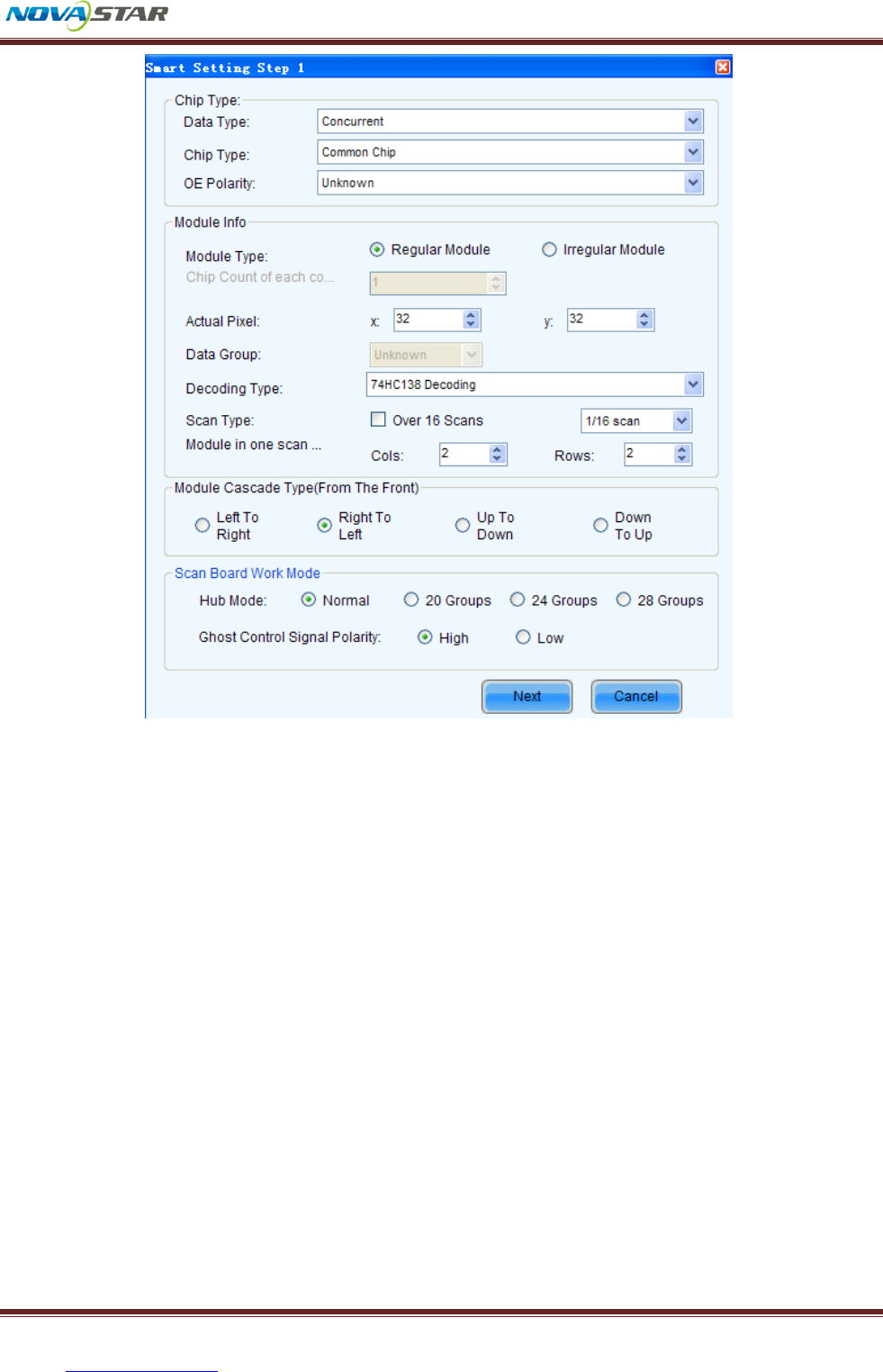Enable the Over 16 Scans checkbox

[378, 420]
